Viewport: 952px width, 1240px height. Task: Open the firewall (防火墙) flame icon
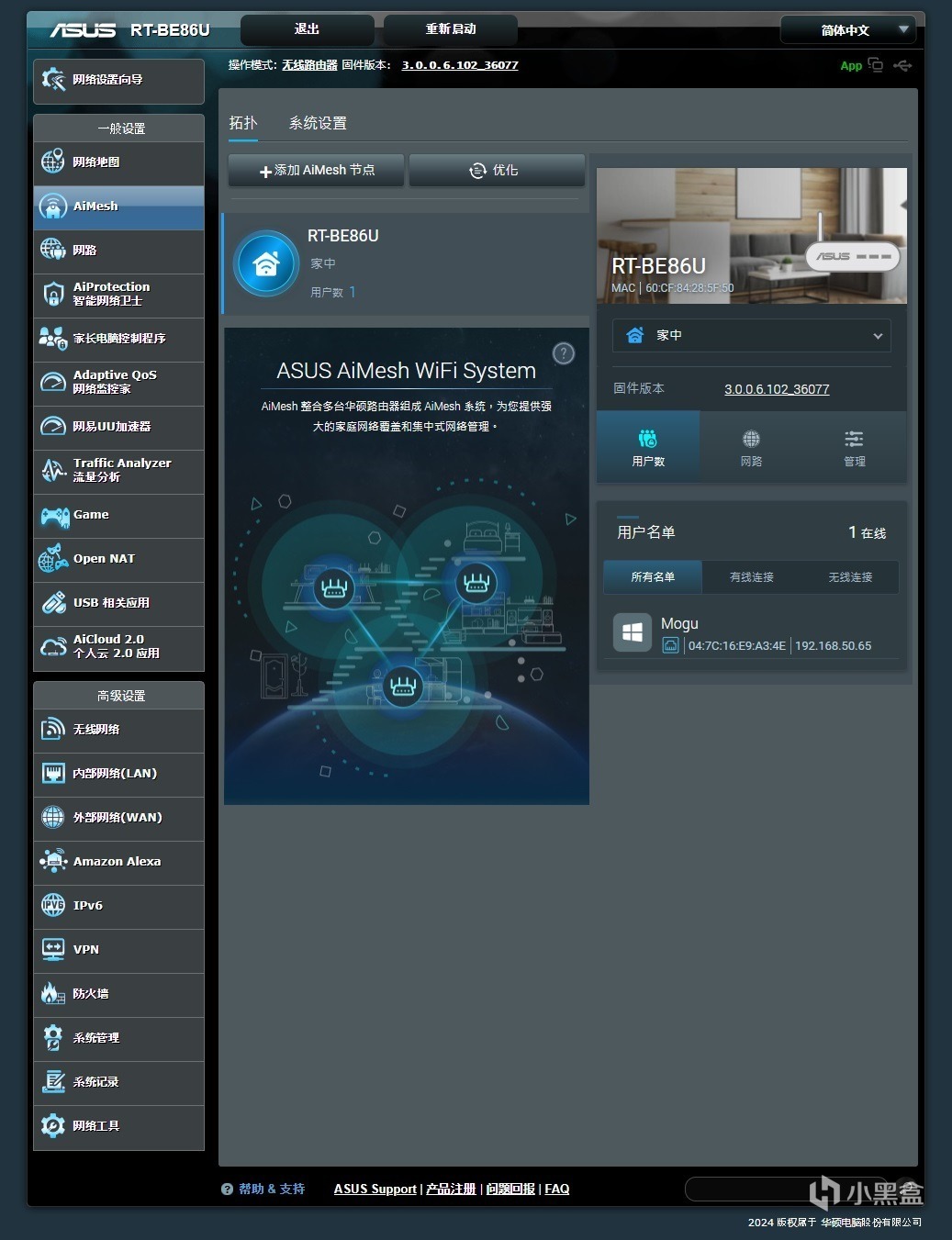coord(53,993)
